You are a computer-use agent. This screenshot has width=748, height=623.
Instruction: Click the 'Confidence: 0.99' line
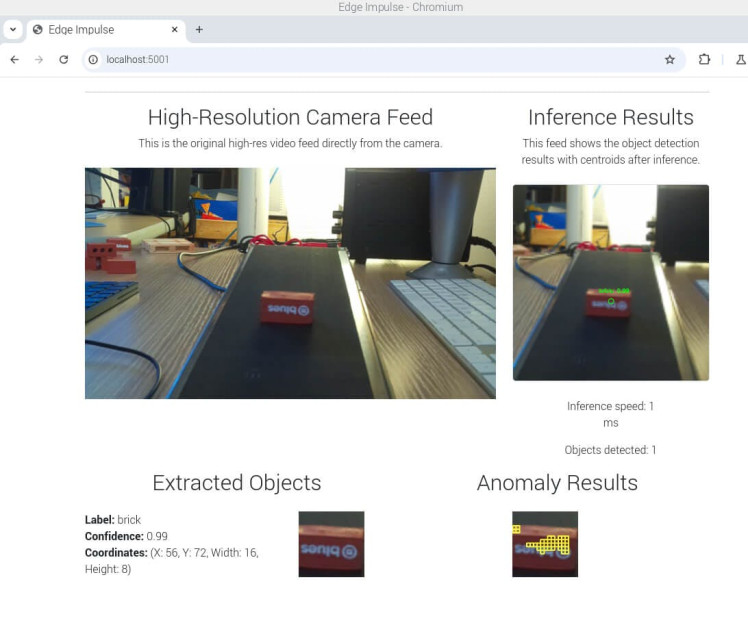coord(126,536)
